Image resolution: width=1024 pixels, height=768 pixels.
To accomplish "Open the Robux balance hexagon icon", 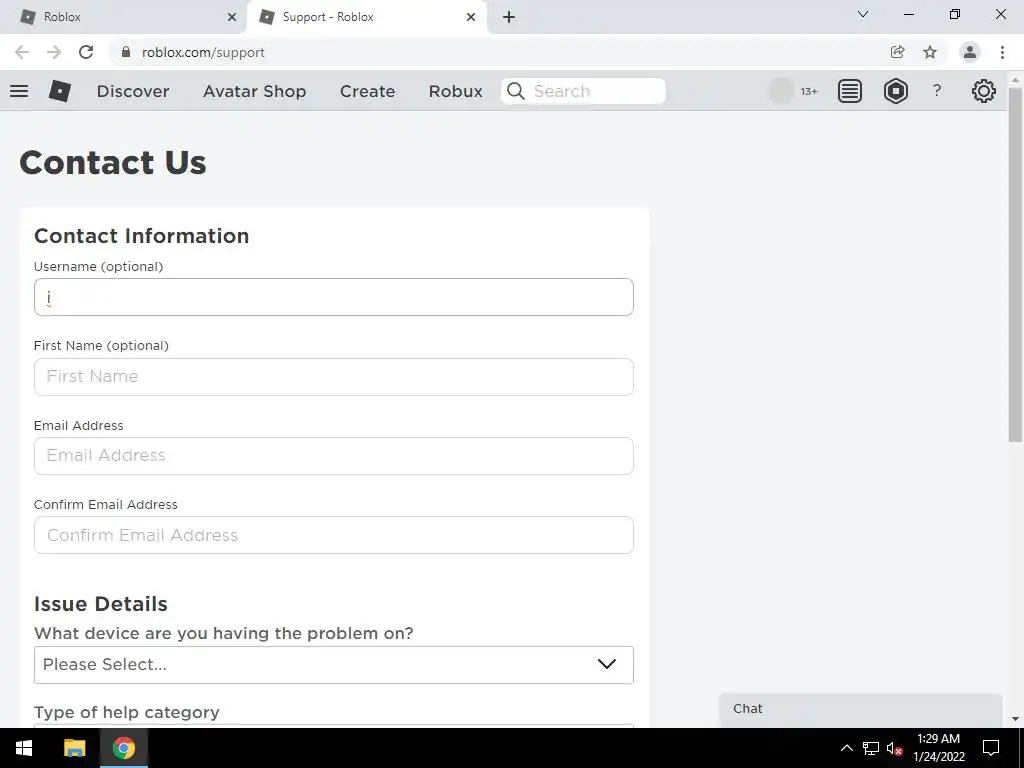I will 895,91.
